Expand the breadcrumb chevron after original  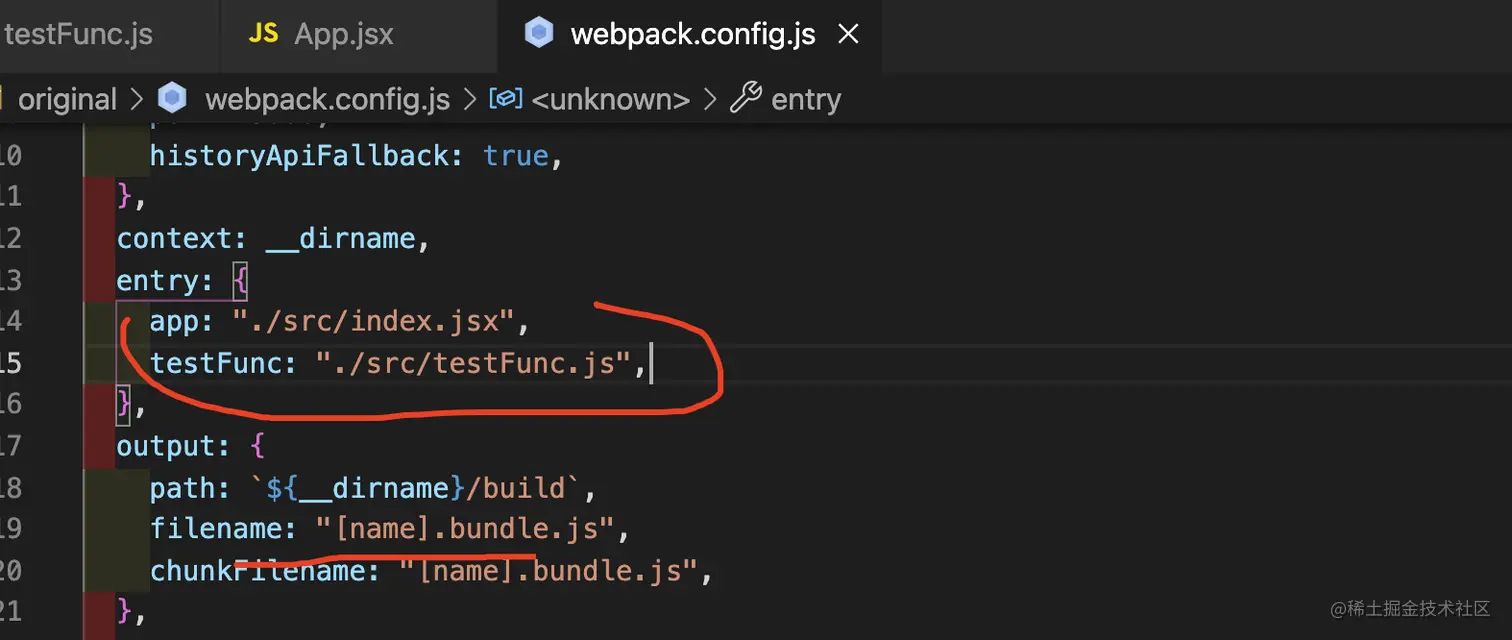136,99
